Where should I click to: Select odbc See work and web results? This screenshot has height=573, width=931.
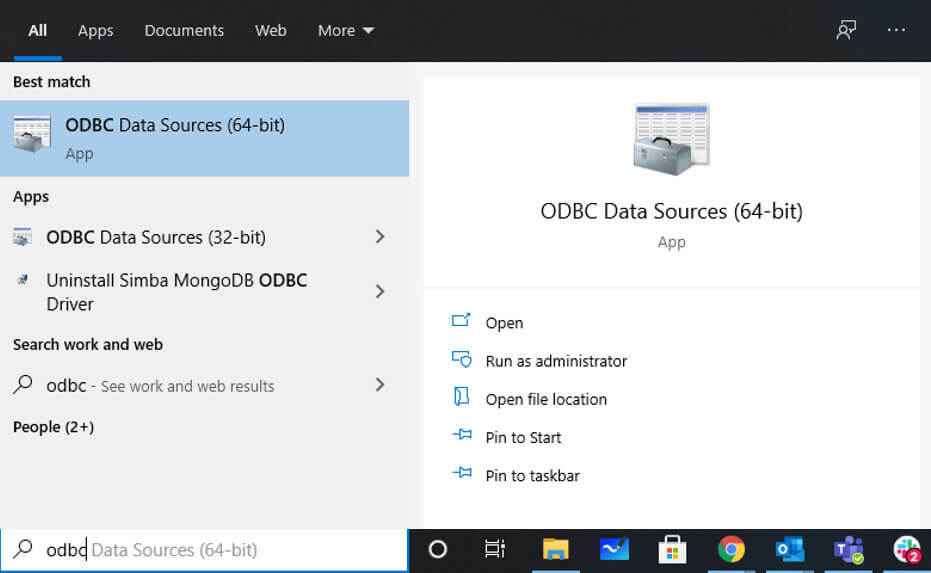click(204, 385)
